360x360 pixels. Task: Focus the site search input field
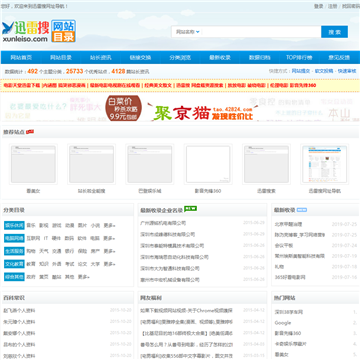(261, 32)
